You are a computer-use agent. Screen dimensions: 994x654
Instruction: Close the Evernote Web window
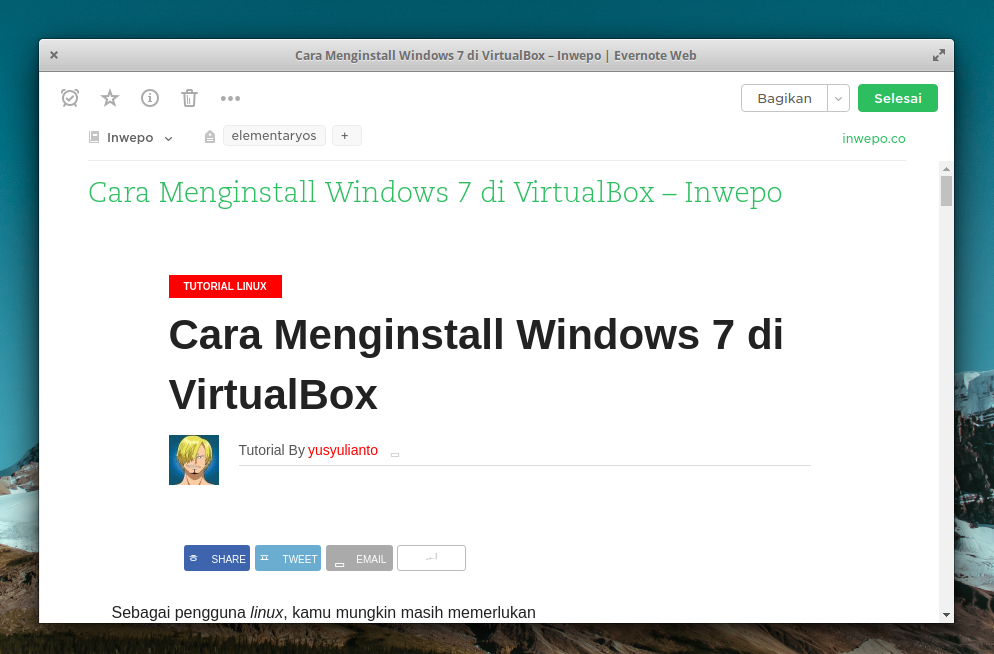point(54,55)
